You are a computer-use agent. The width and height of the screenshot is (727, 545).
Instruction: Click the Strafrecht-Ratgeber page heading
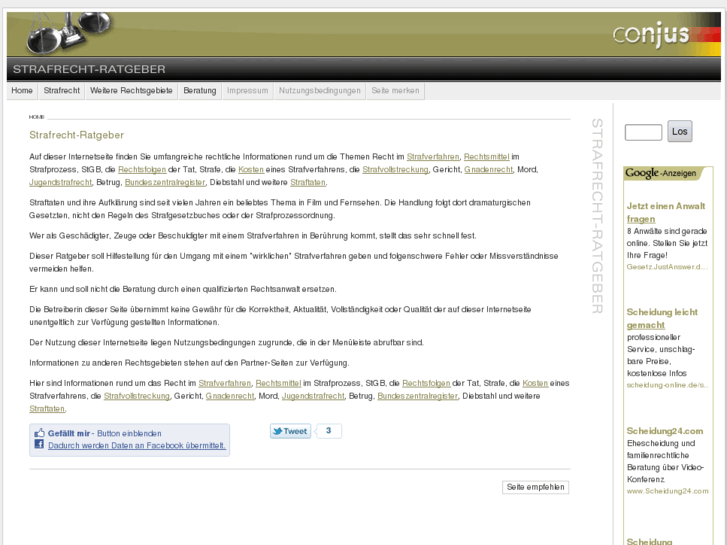(77, 135)
